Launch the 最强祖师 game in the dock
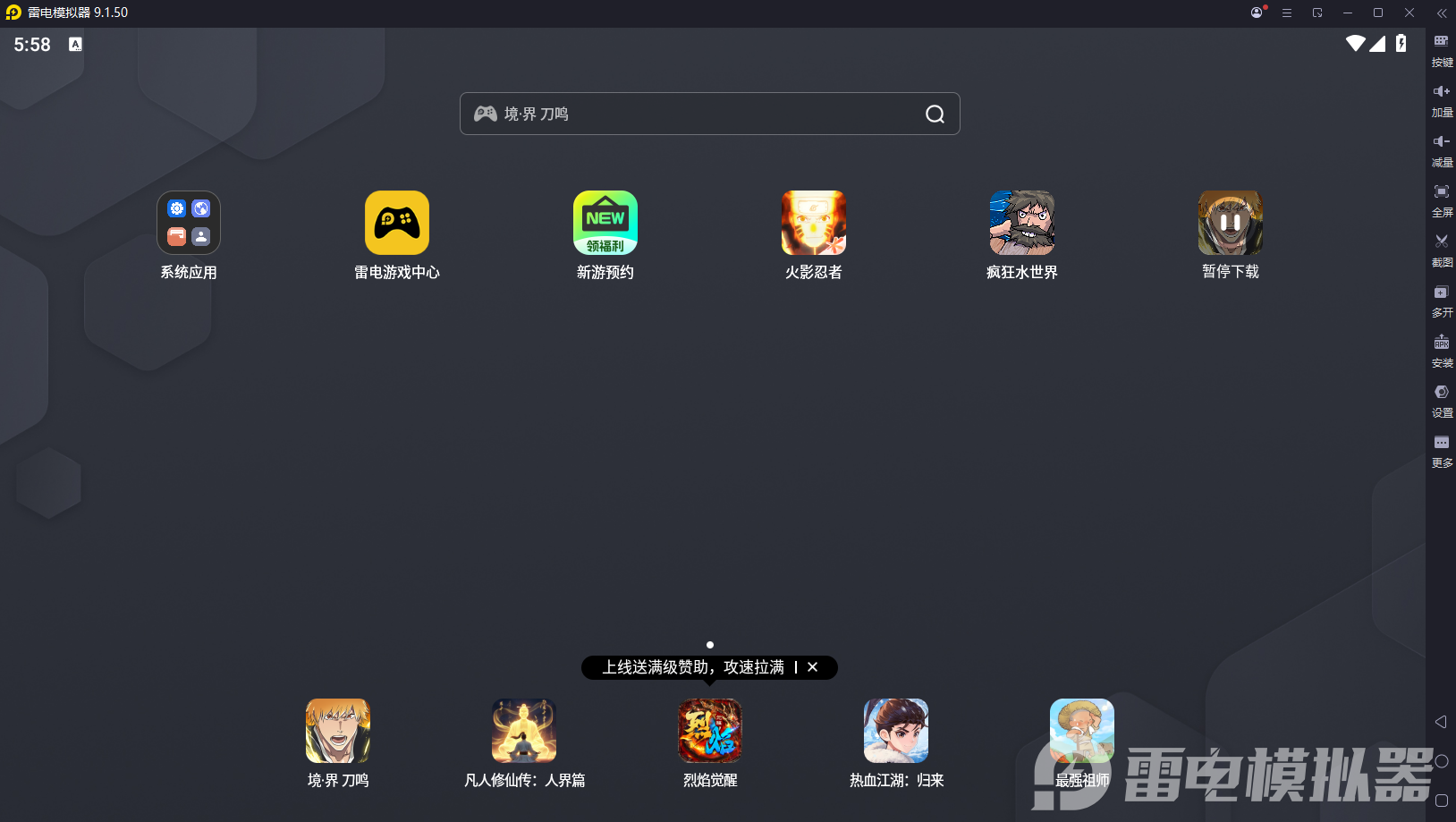Screen dimensions: 1456x822 [x=1082, y=731]
